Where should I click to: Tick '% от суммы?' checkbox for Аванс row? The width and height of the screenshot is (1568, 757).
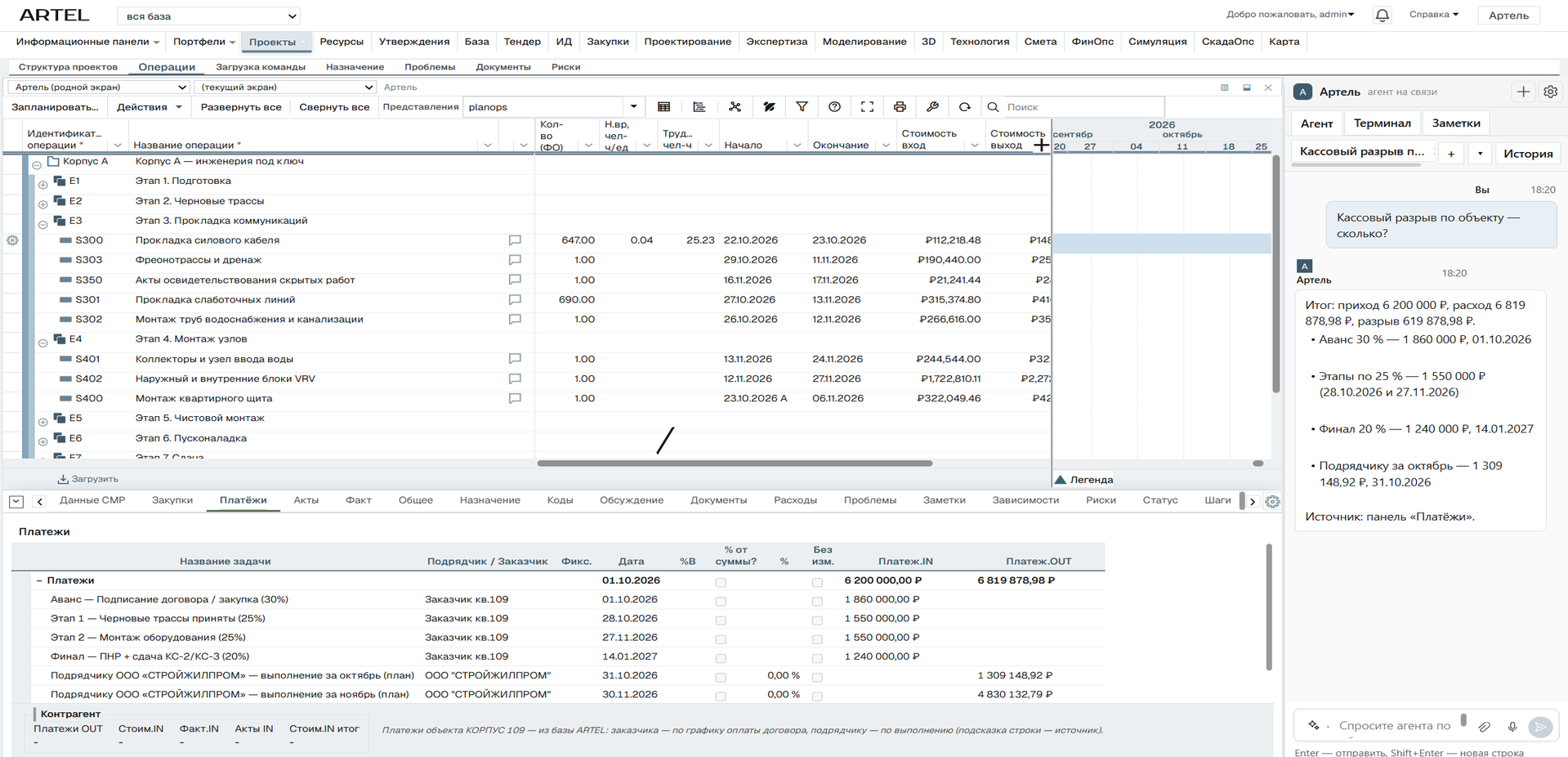(x=721, y=602)
